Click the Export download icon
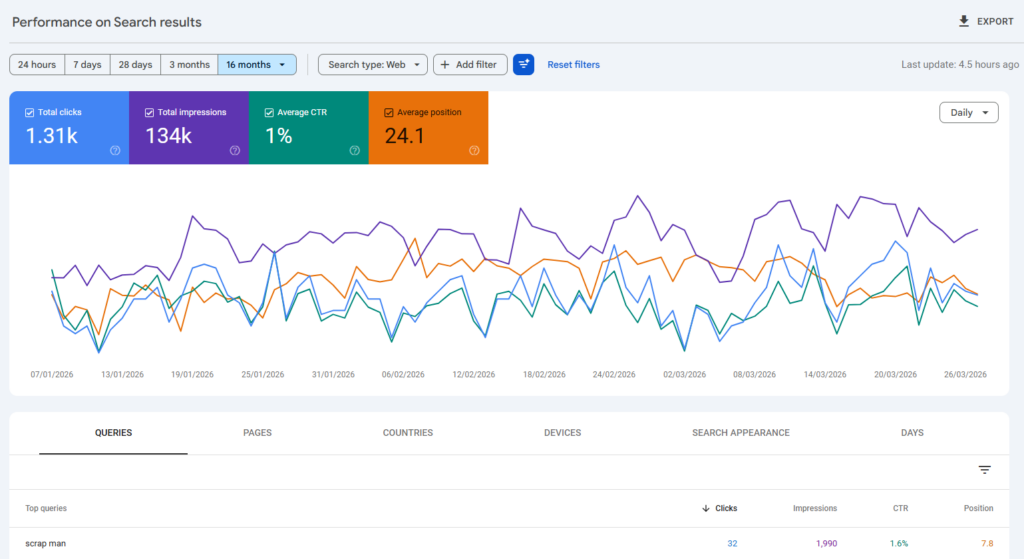 964,21
